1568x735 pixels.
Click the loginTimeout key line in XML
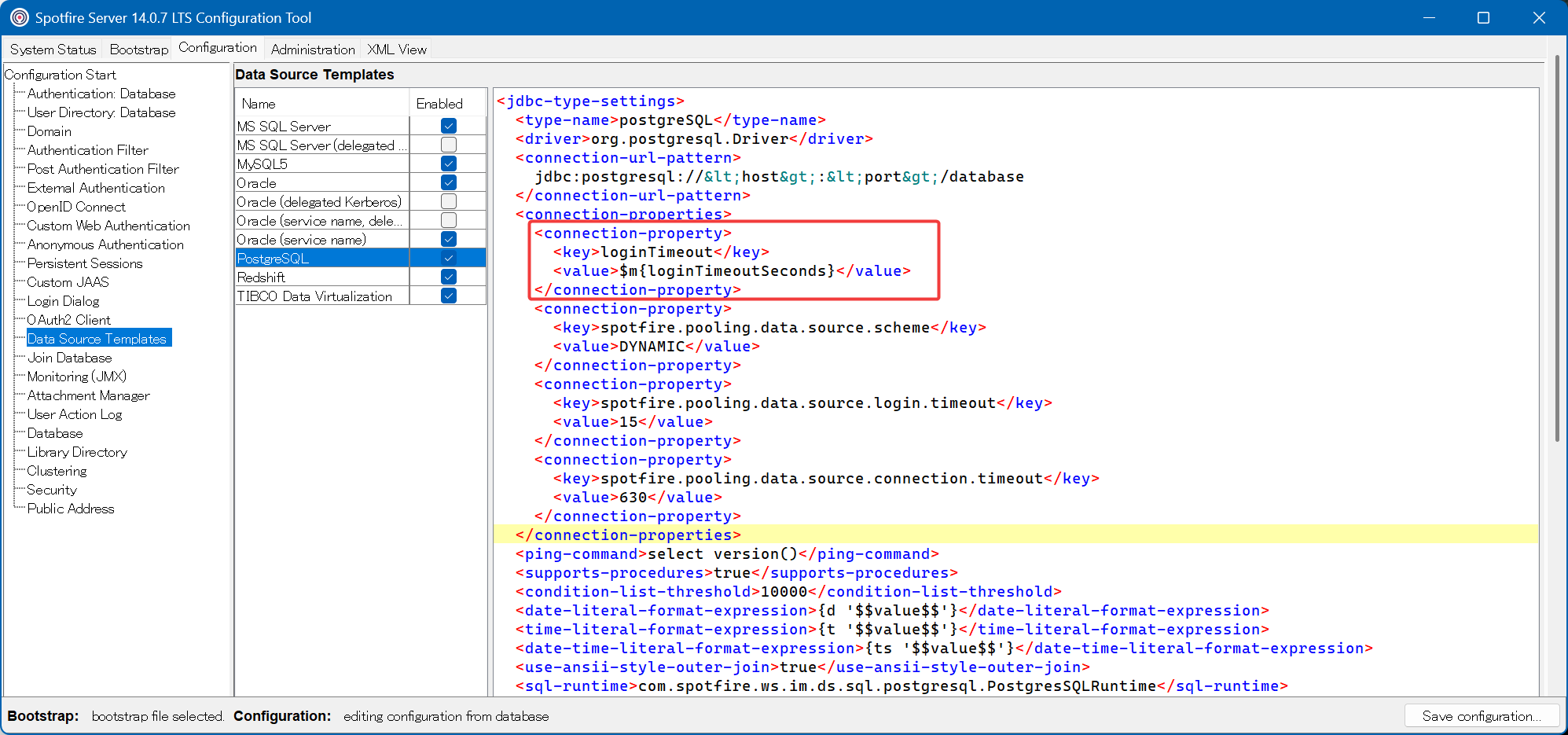pyautogui.click(x=661, y=252)
